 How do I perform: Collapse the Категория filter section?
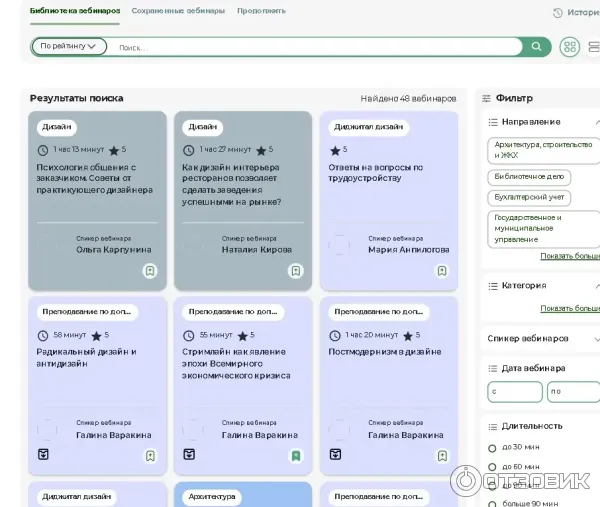(x=597, y=286)
